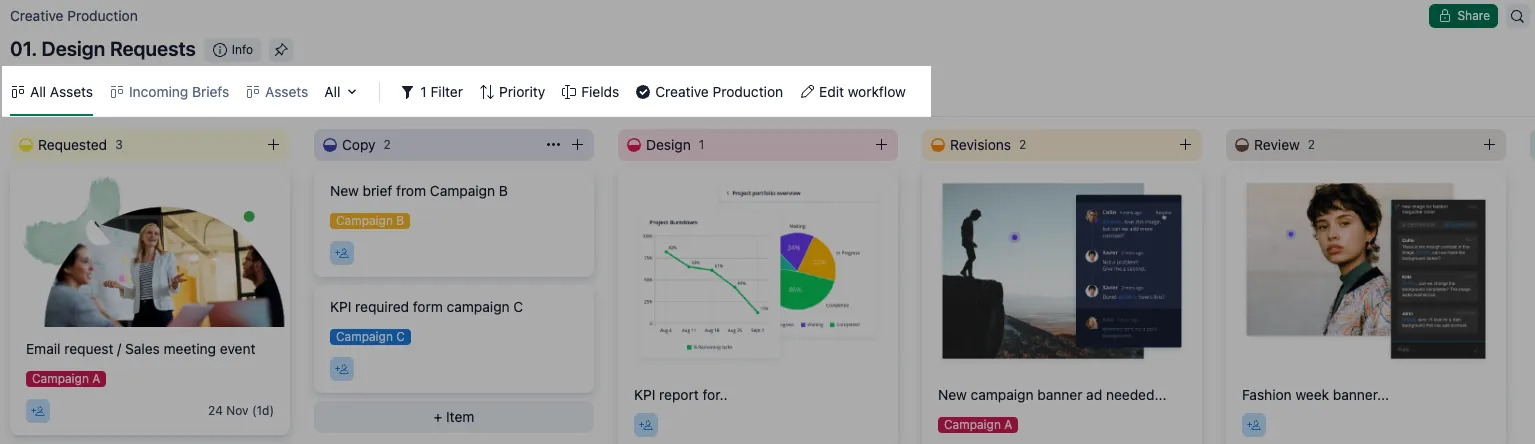The height and width of the screenshot is (444, 1535).
Task: Add item with Requested column plus
Action: (273, 145)
